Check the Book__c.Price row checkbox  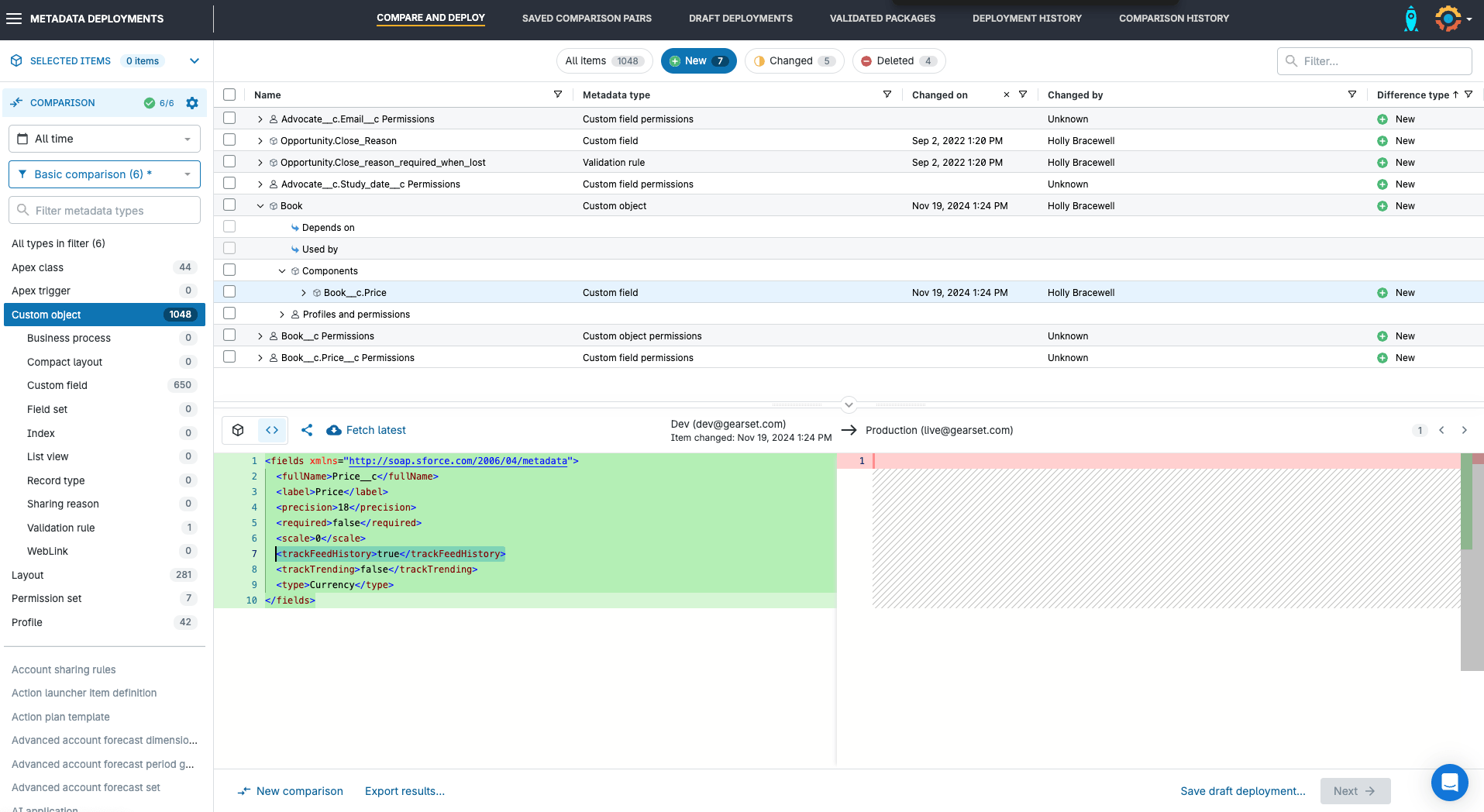229,292
